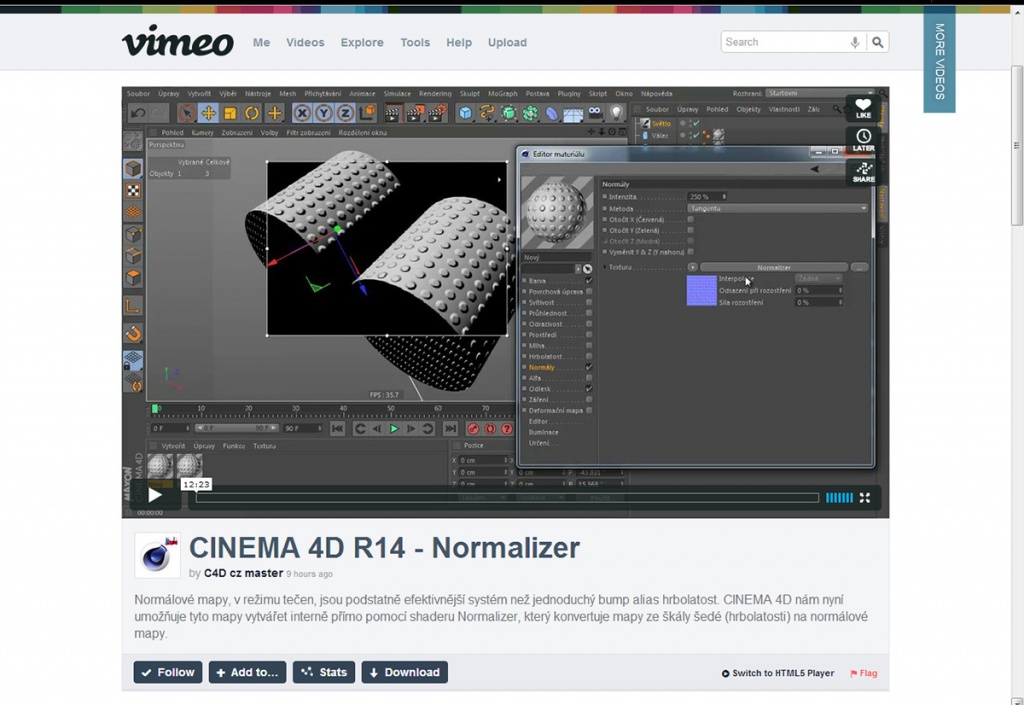Click the red record keyframe button
This screenshot has height=705, width=1024.
pos(473,429)
